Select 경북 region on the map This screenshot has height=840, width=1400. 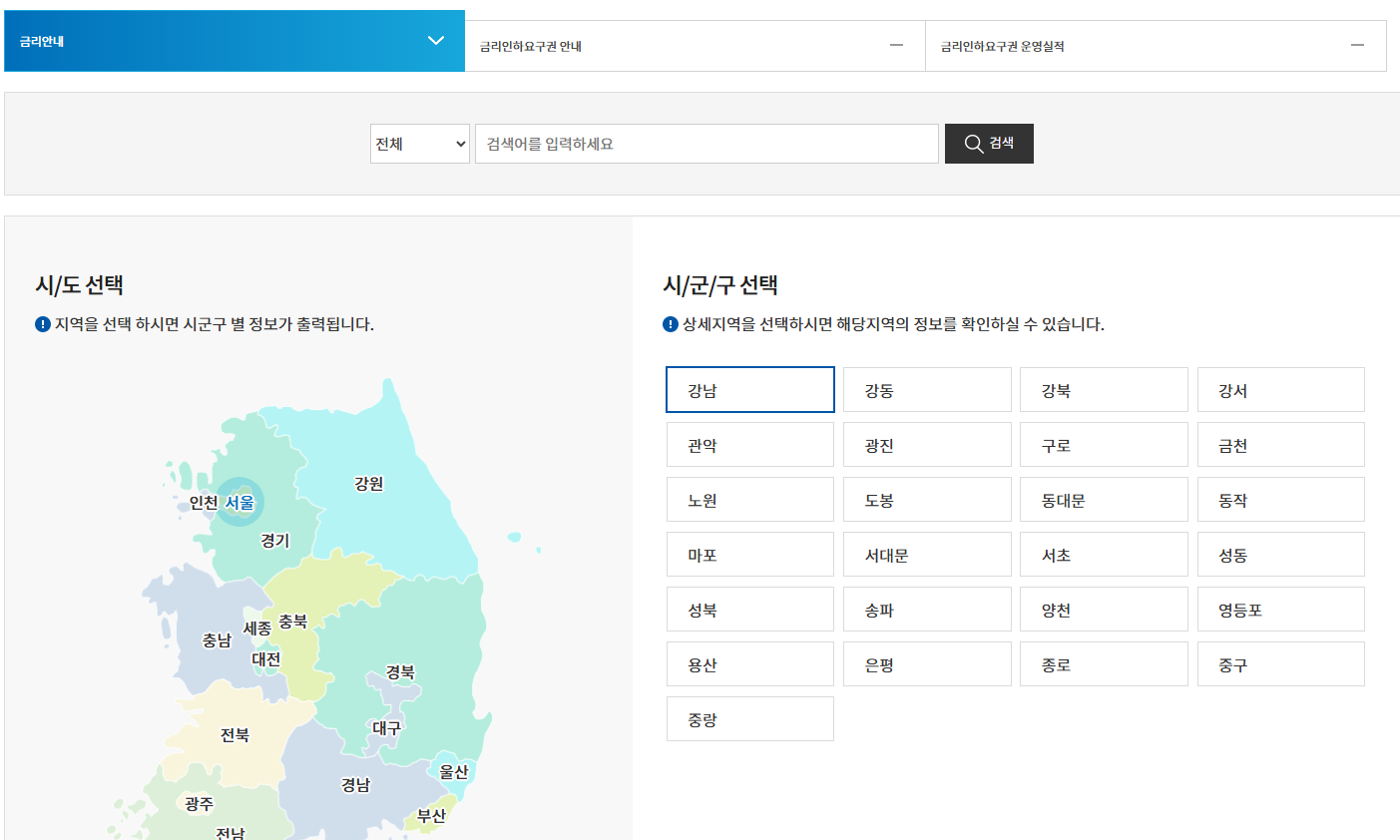coord(400,672)
